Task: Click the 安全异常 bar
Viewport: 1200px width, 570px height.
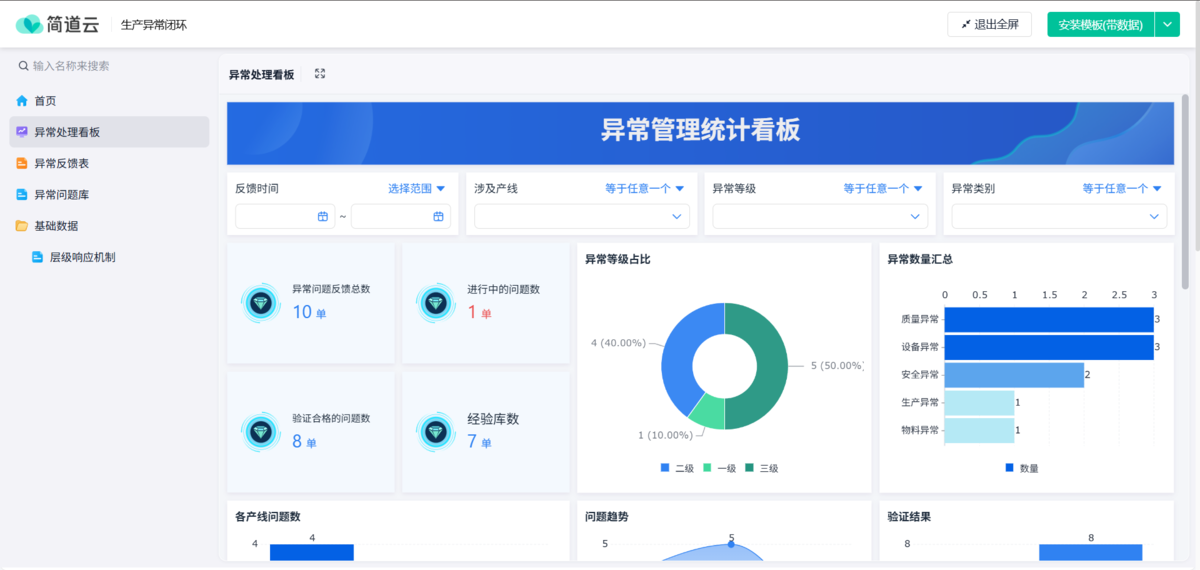Action: (x=1014, y=375)
